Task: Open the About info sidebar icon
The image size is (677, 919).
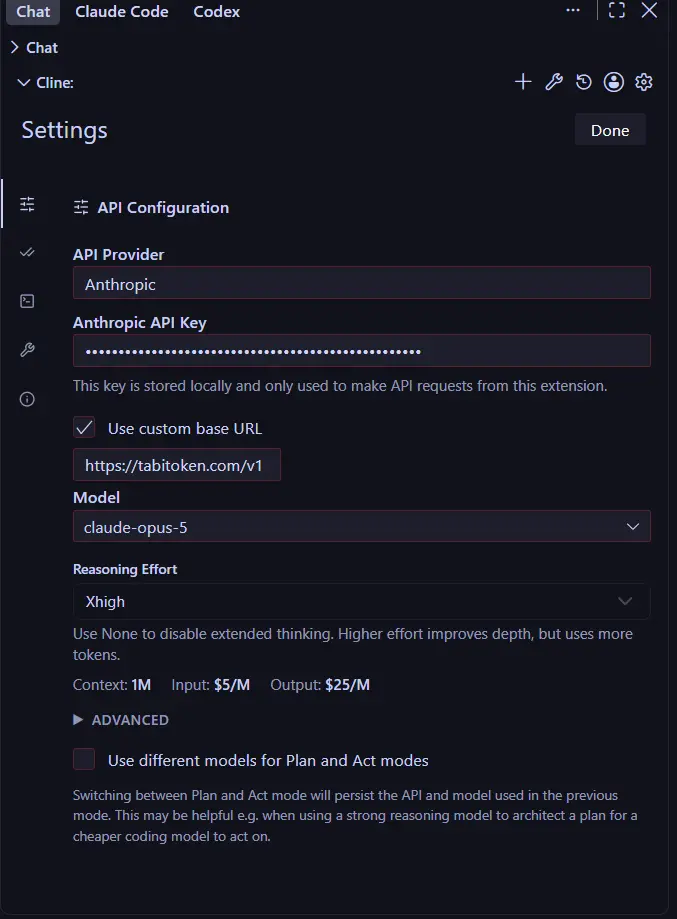Action: pos(27,399)
